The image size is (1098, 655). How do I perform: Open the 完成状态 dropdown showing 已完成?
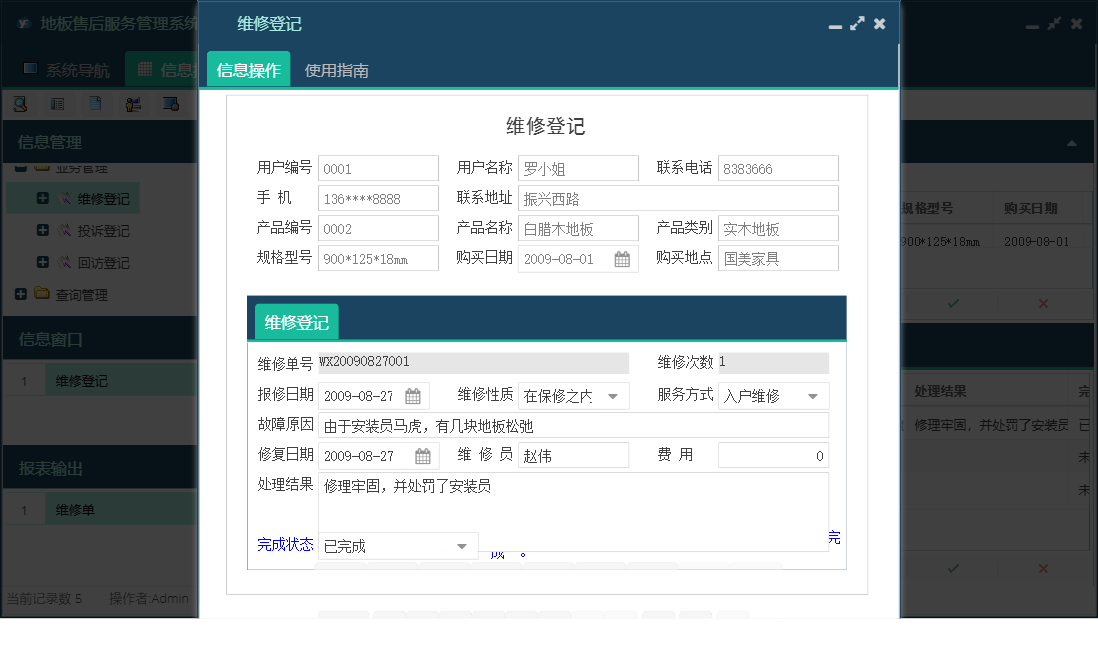click(x=461, y=546)
